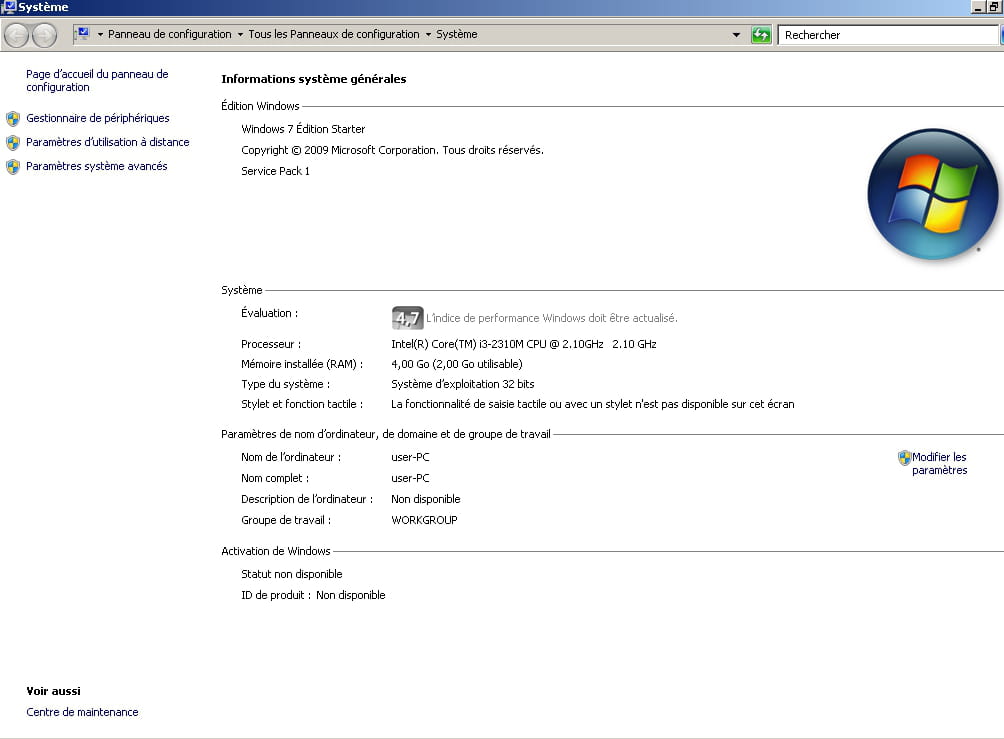Screen dimensions: 1004x739
Task: Click Statut non disponible text
Action: [x=291, y=574]
